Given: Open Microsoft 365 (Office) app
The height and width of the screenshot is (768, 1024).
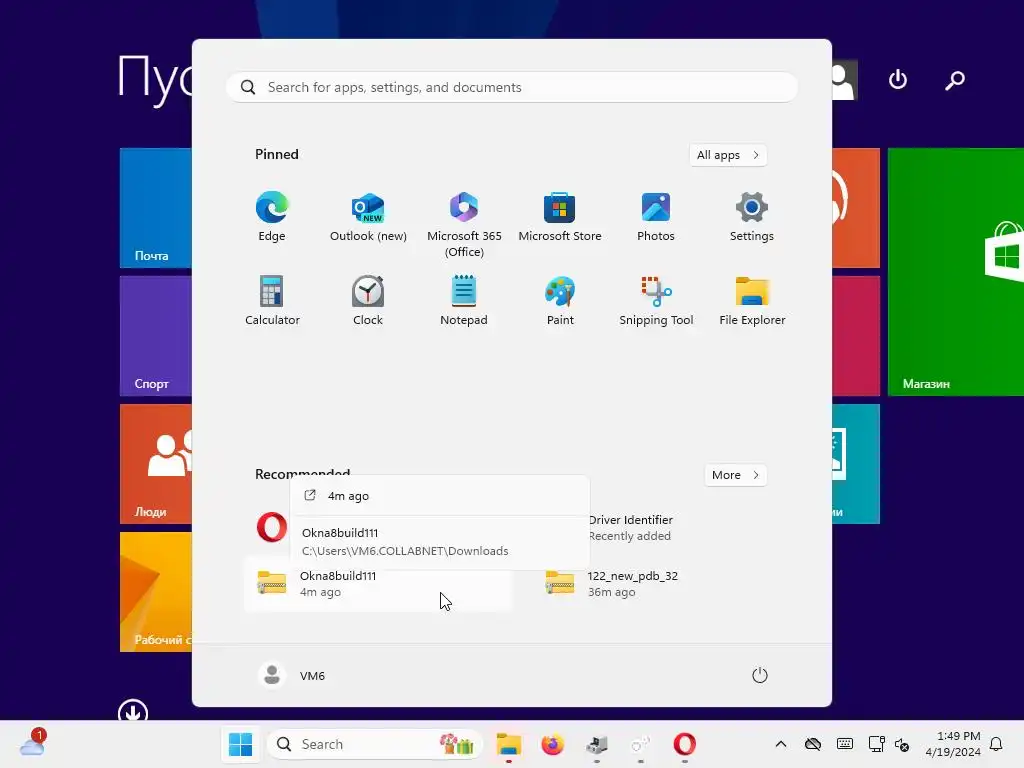Looking at the screenshot, I should [464, 225].
